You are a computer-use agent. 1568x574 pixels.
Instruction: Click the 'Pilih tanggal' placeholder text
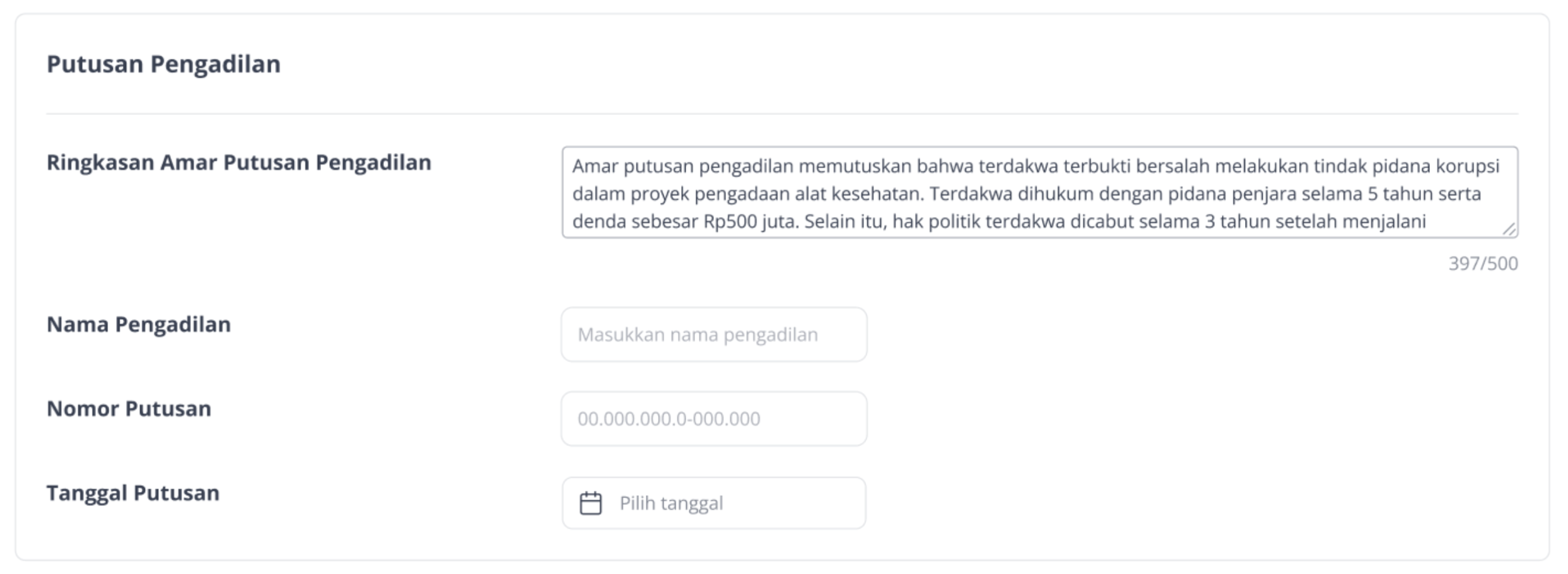pos(671,503)
